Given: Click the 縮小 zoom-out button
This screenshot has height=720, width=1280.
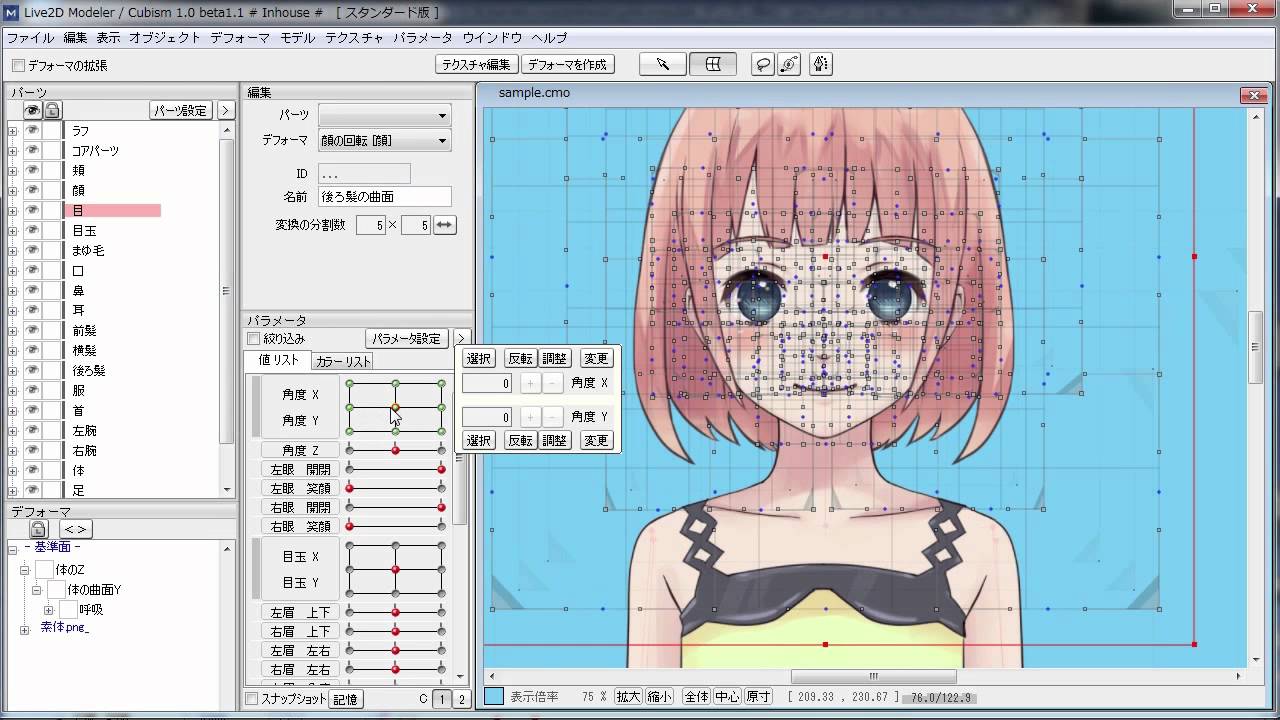Looking at the screenshot, I should point(660,697).
